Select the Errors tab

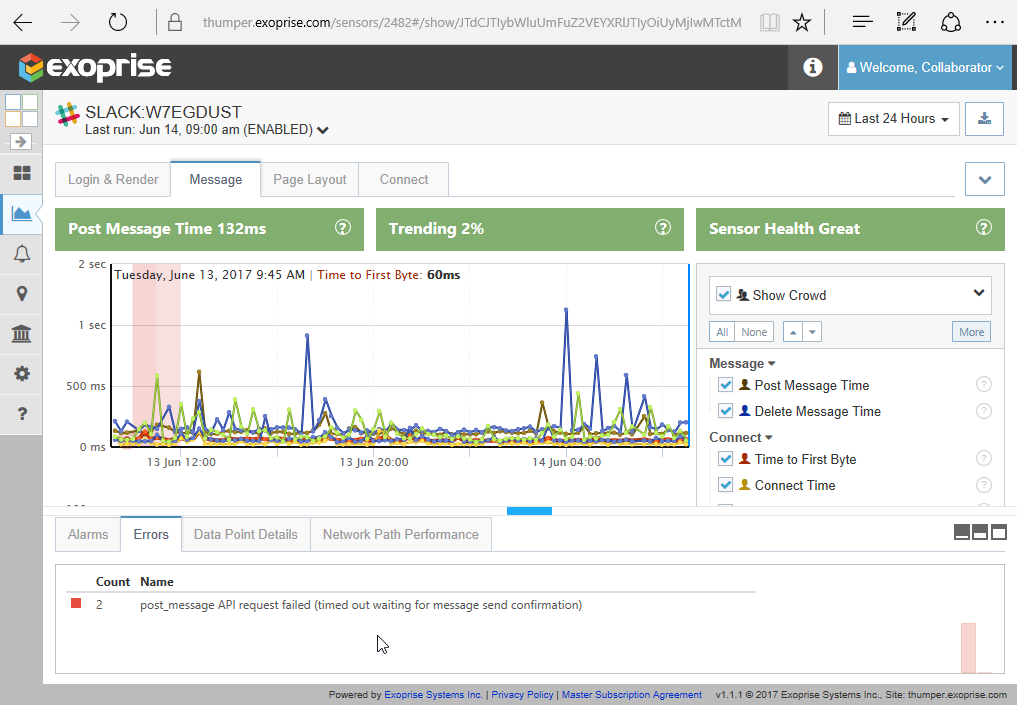coord(151,534)
